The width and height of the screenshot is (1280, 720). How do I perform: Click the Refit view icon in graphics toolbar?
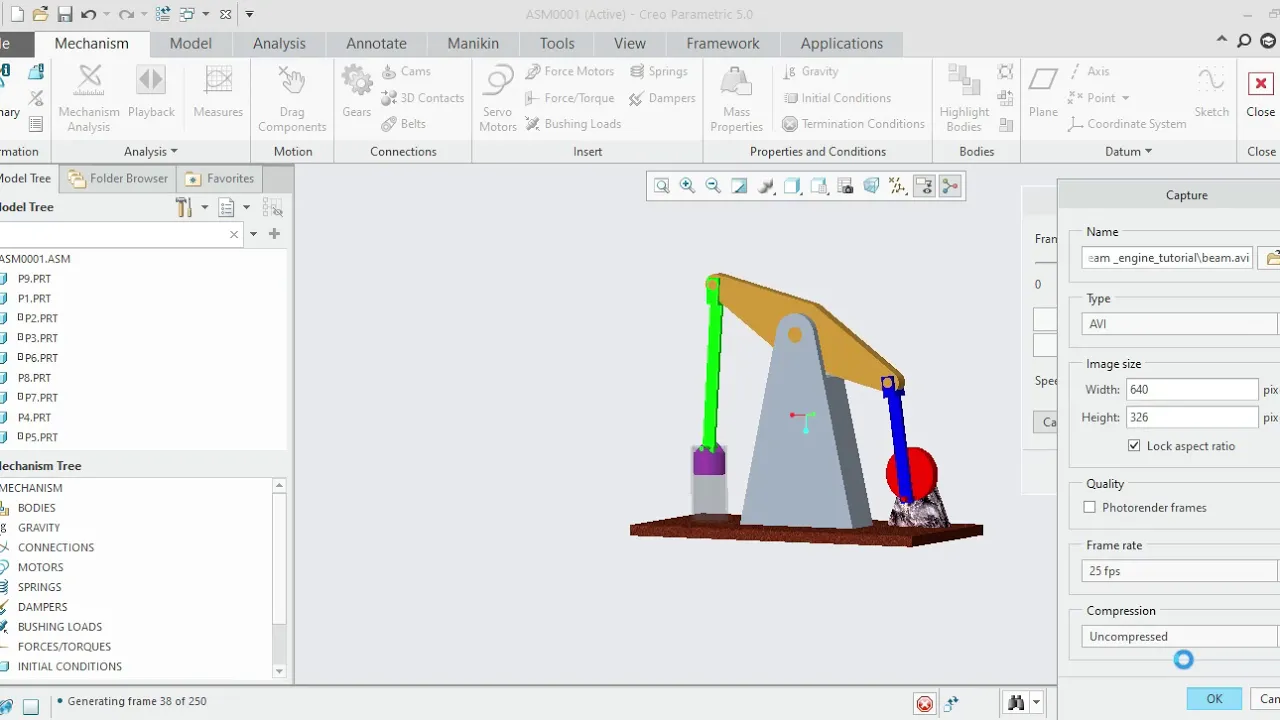point(662,186)
